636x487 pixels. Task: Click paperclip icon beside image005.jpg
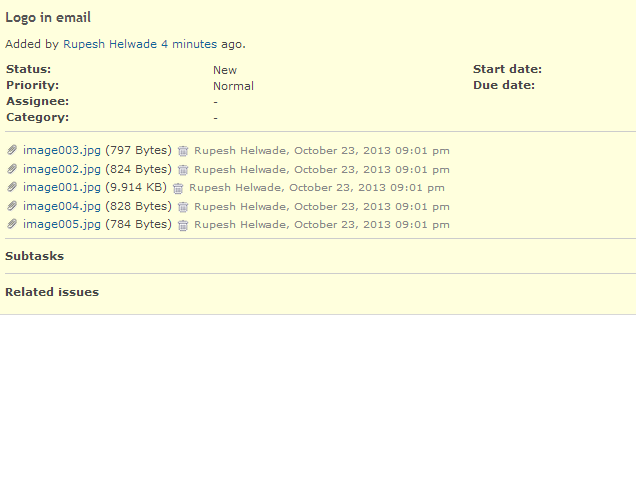click(x=12, y=224)
